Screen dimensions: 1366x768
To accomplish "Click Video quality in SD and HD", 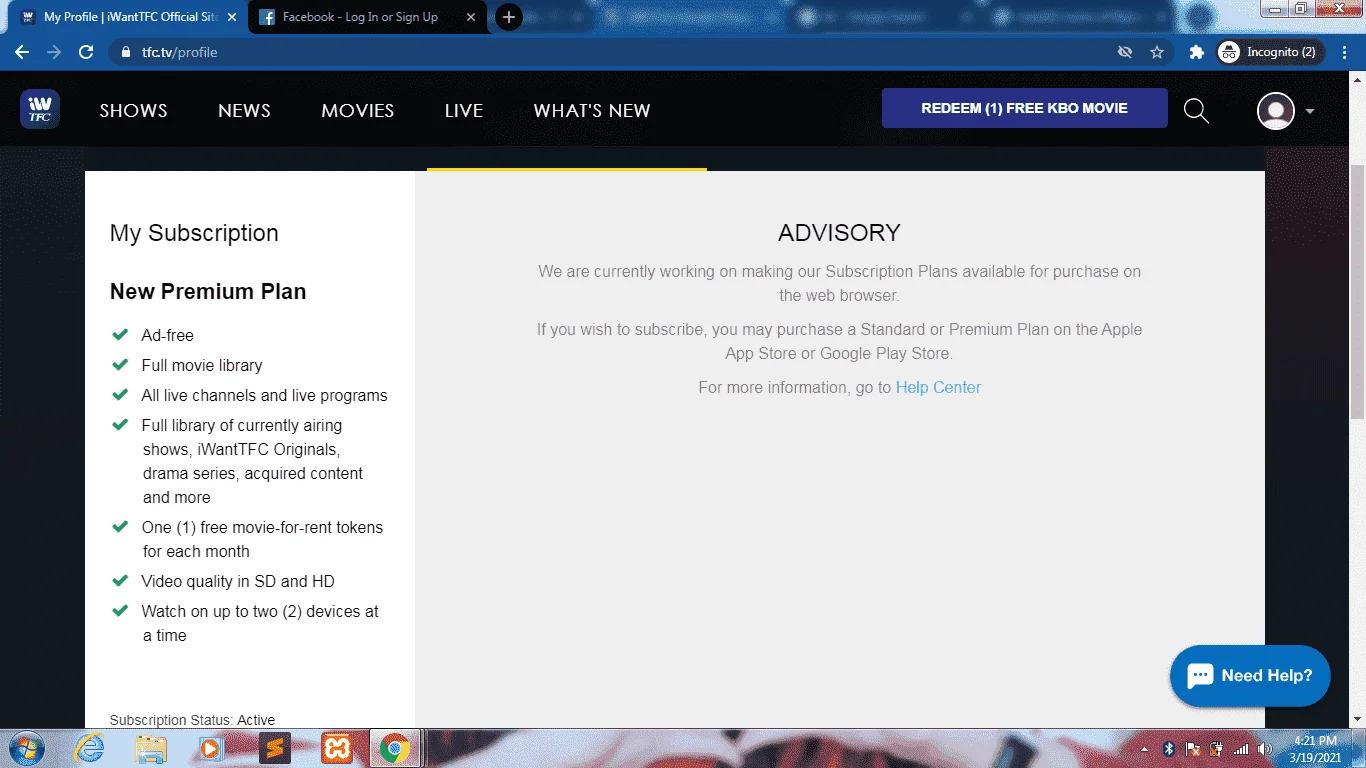I will point(238,581).
